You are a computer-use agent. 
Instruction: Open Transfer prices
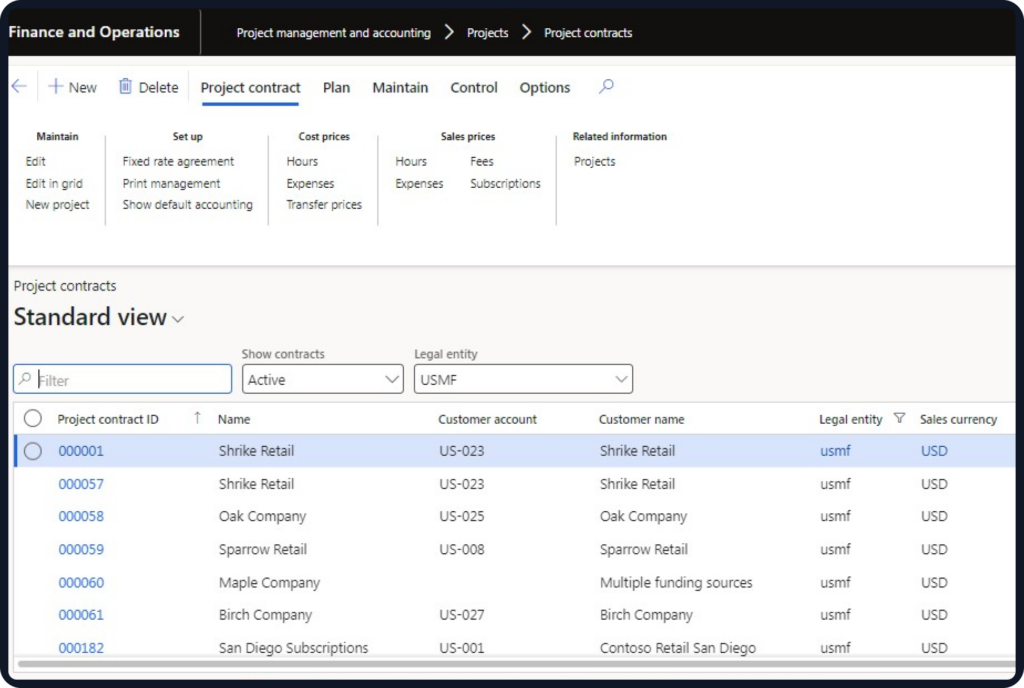coord(324,204)
